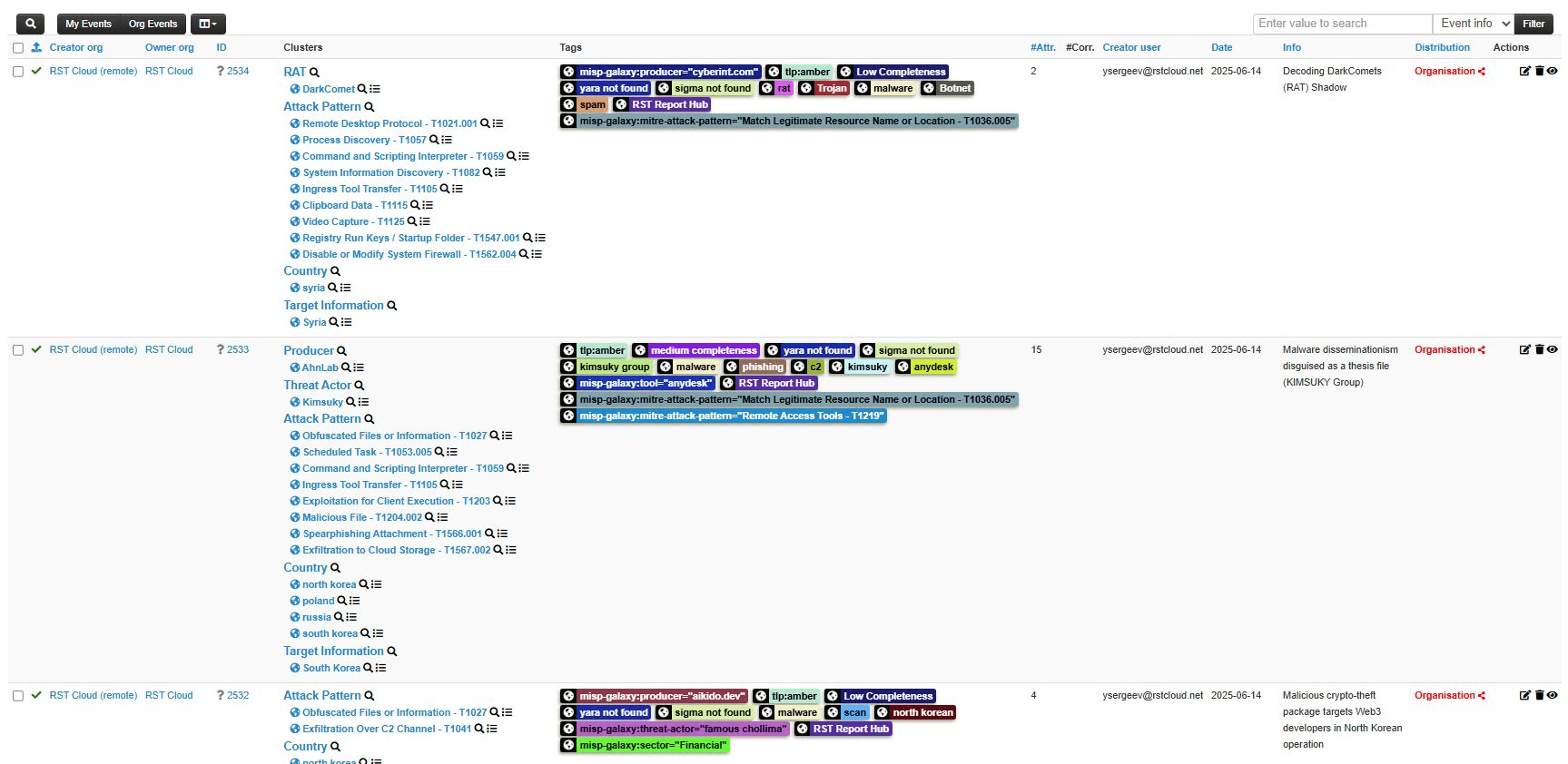Open event ID 2534 link
Image resolution: width=1568 pixels, height=764 pixels.
(x=238, y=71)
